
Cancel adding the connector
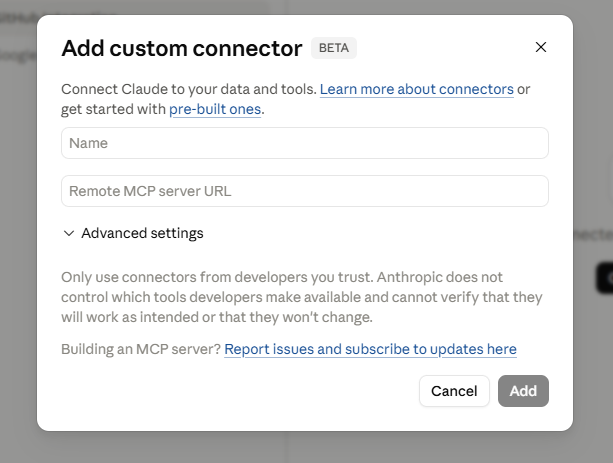pos(454,391)
